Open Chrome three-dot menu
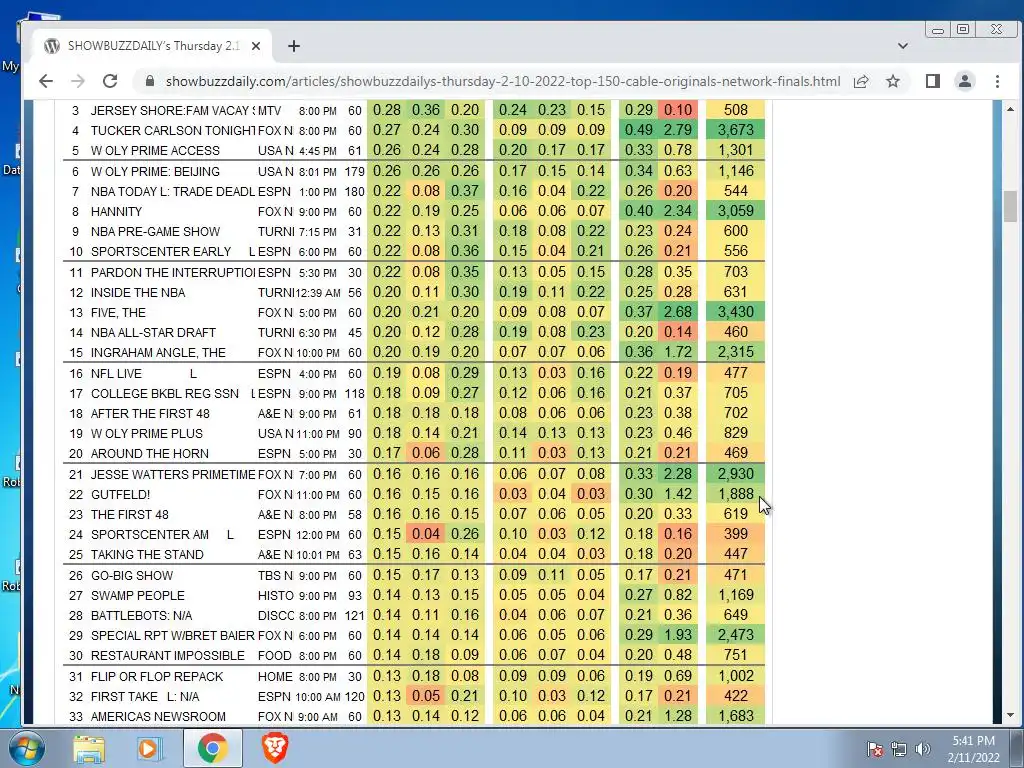 pos(997,81)
